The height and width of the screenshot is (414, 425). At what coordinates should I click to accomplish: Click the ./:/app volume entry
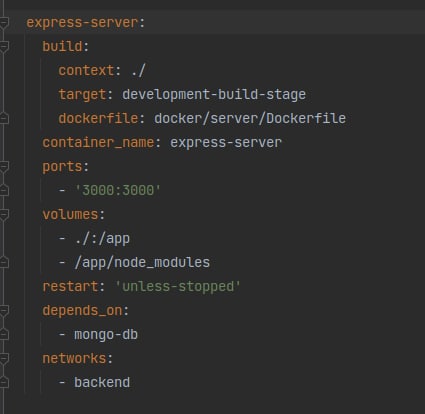point(102,239)
